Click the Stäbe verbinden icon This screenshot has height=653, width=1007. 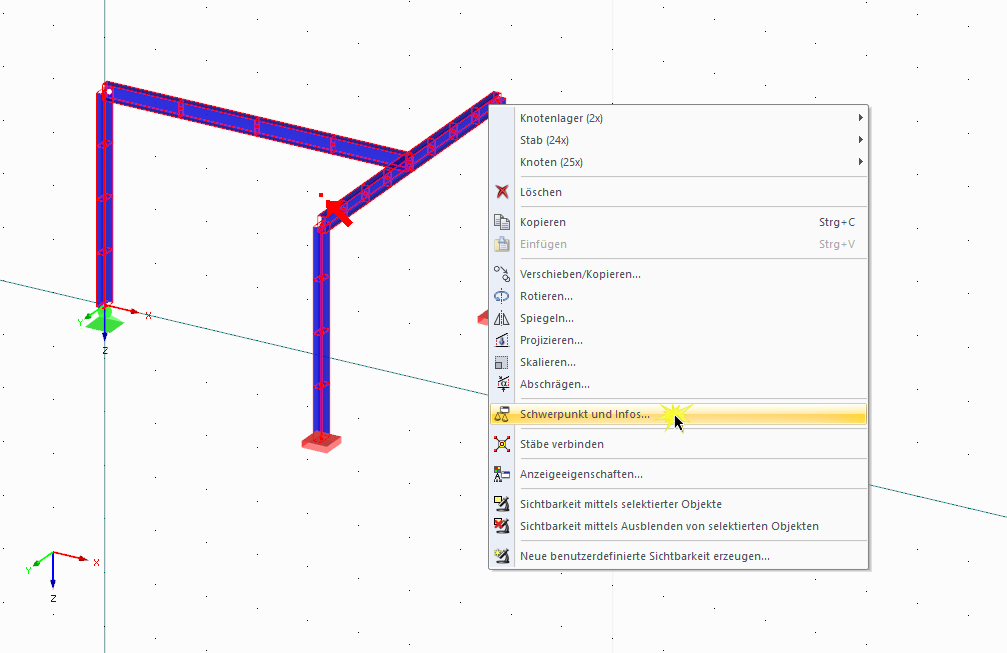[x=502, y=444]
